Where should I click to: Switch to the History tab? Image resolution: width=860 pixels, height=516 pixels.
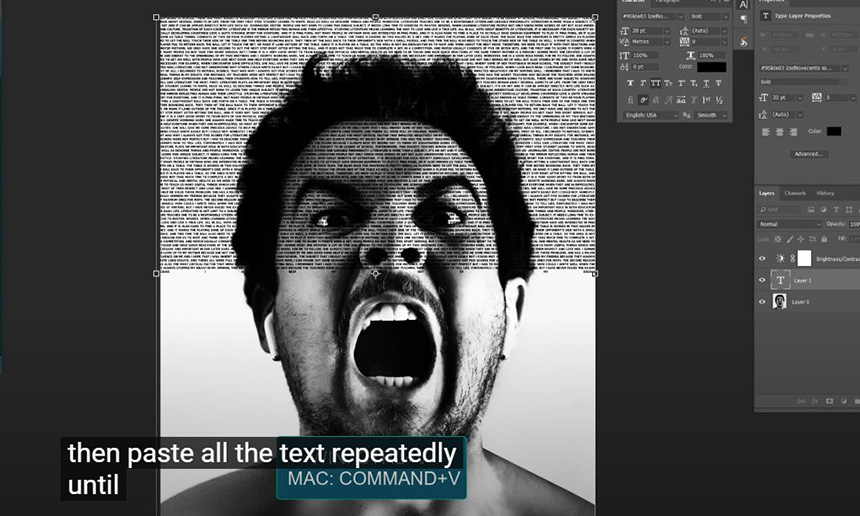point(825,193)
